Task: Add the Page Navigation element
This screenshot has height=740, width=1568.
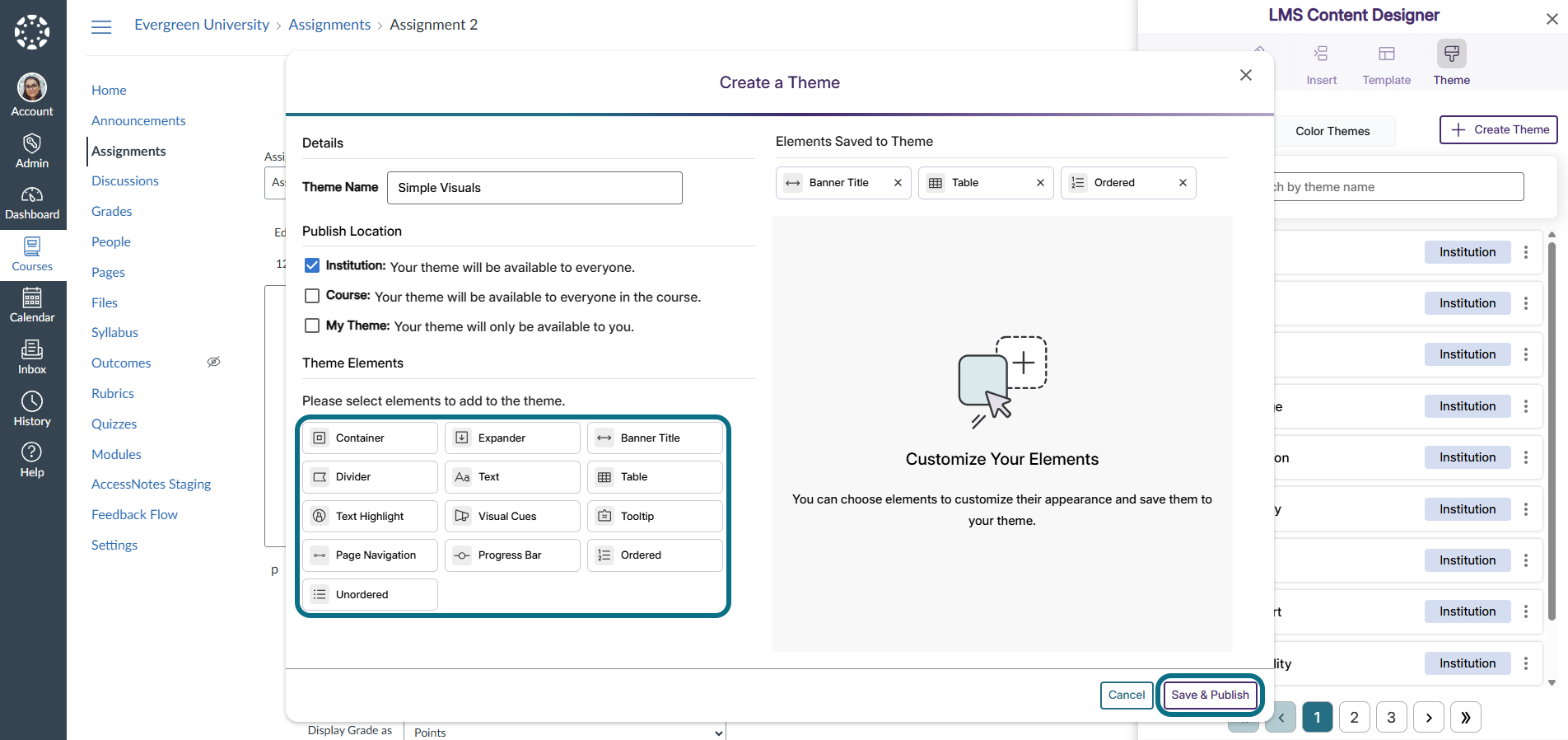Action: coord(370,555)
